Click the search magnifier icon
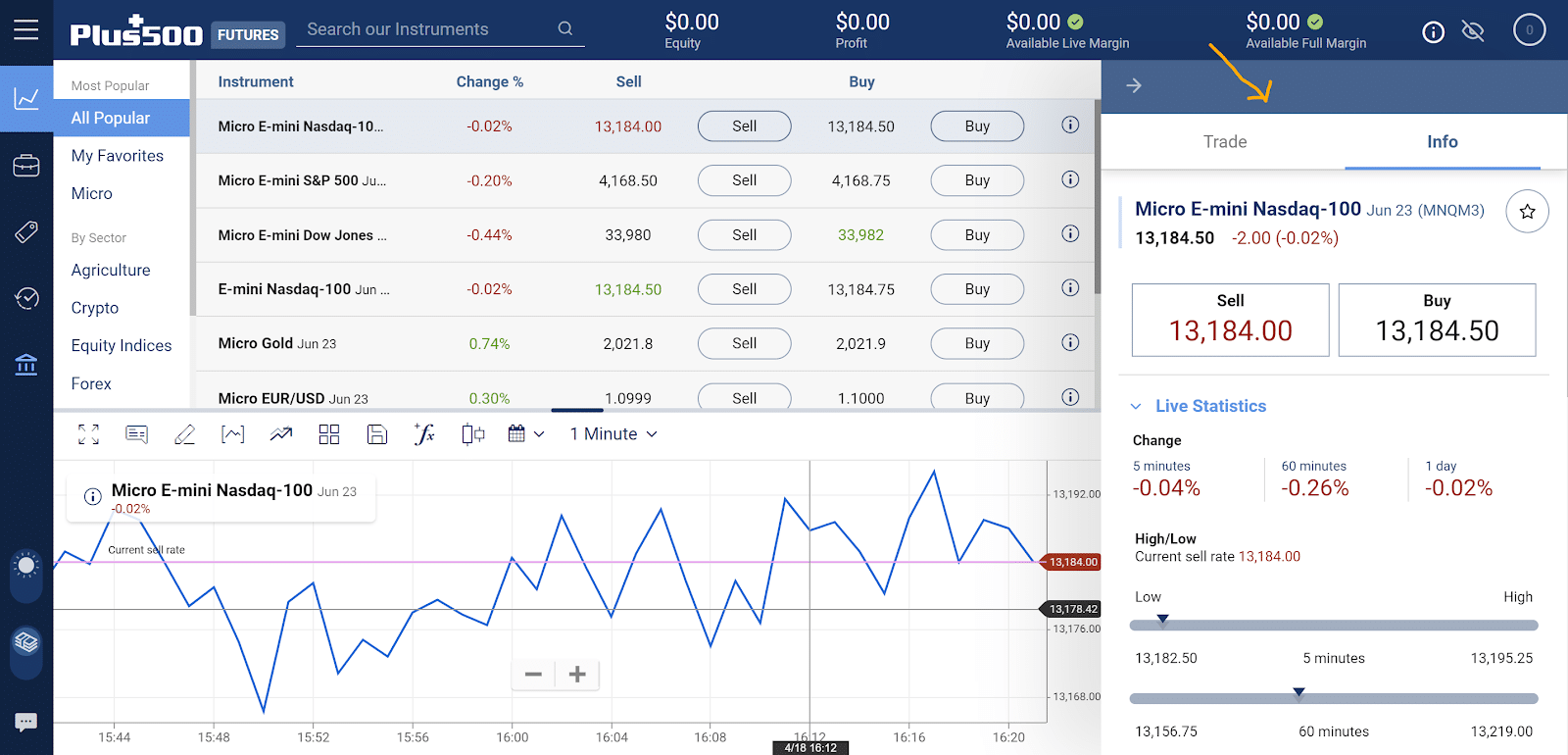The height and width of the screenshot is (755, 1568). click(x=565, y=28)
